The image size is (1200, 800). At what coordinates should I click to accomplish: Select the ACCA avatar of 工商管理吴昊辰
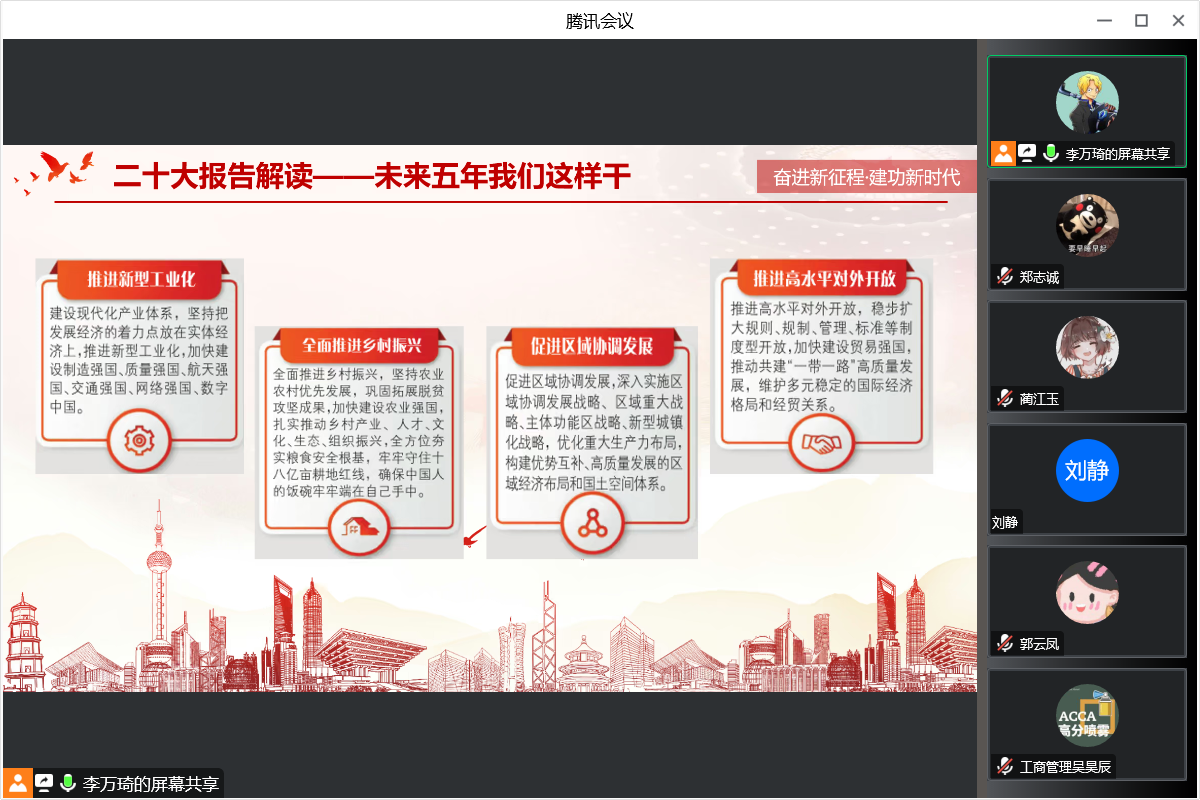[1087, 715]
